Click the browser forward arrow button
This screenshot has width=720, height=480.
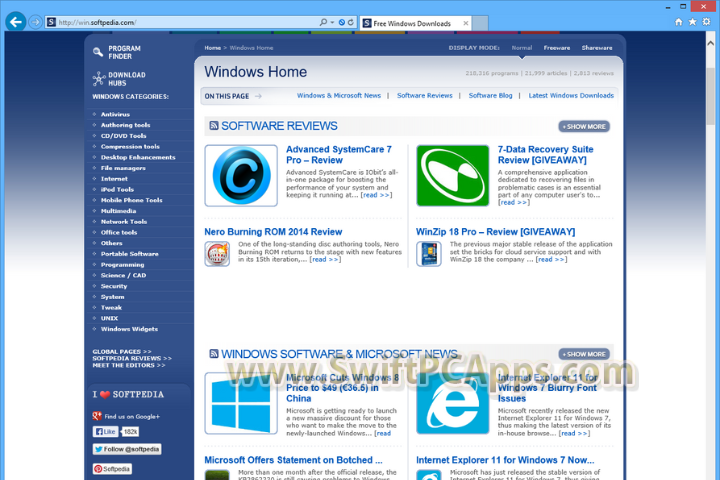tap(35, 22)
